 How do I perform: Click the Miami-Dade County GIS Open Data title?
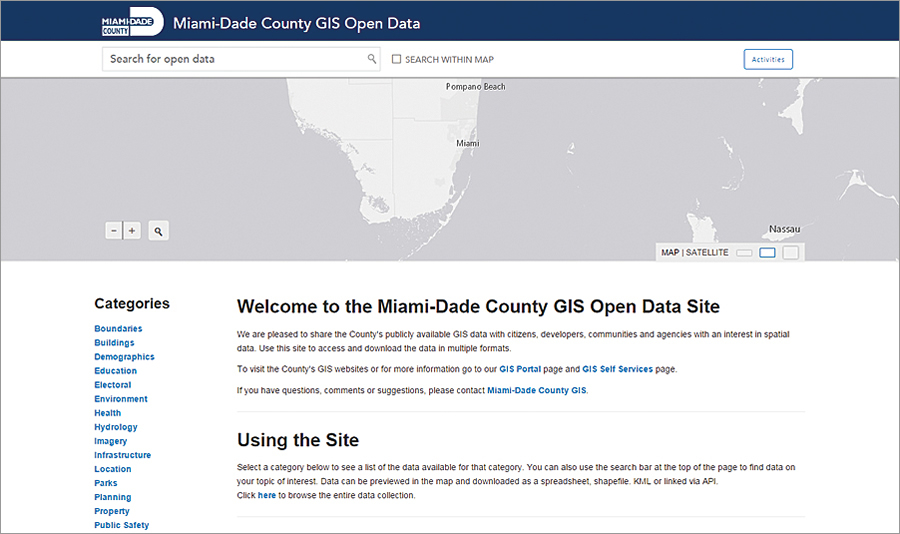click(297, 24)
